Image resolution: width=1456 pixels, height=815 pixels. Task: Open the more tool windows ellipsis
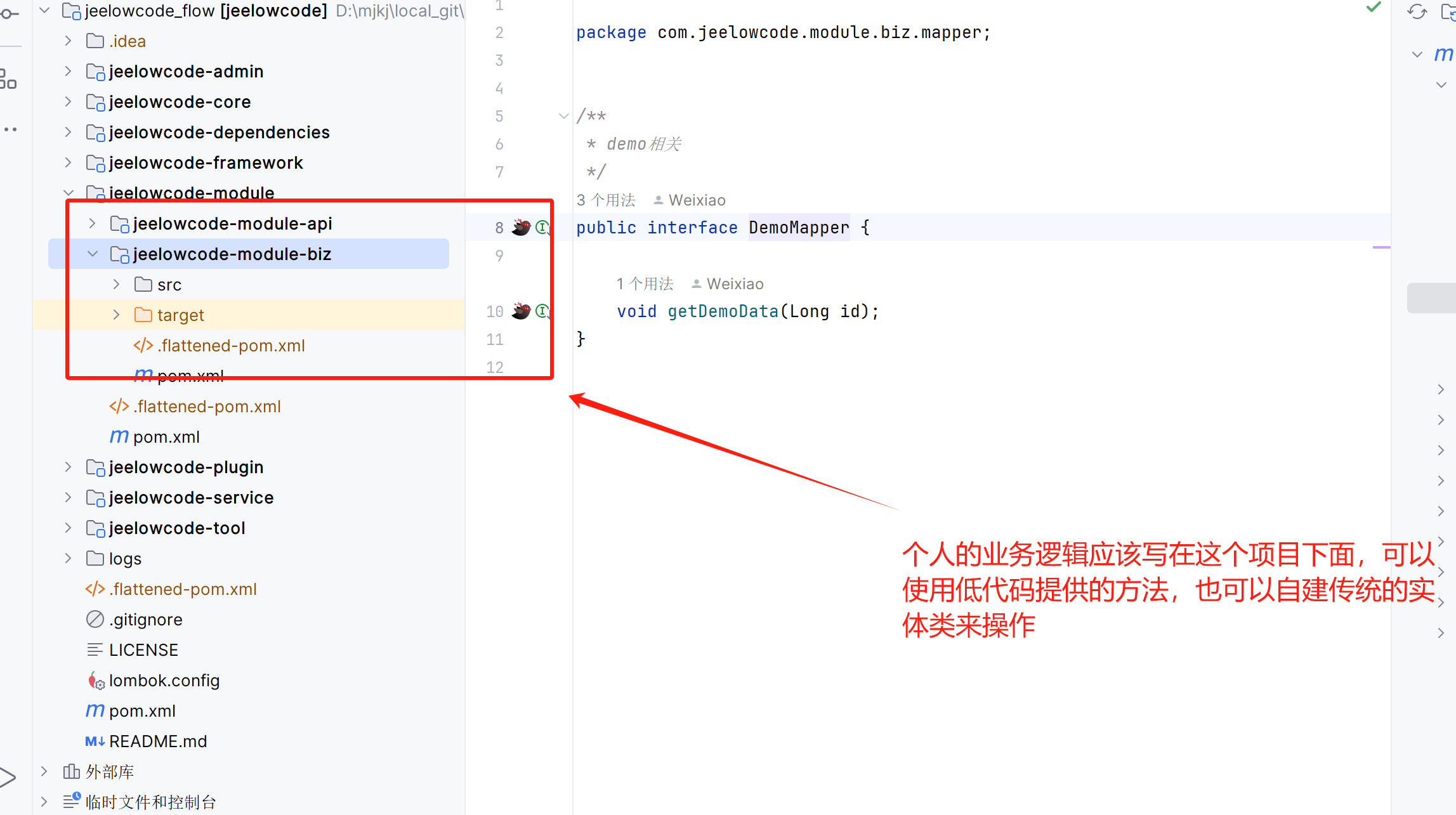[10, 129]
